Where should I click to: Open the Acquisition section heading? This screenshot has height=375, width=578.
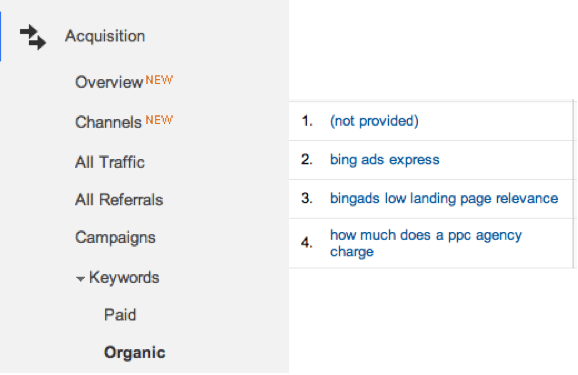(105, 37)
